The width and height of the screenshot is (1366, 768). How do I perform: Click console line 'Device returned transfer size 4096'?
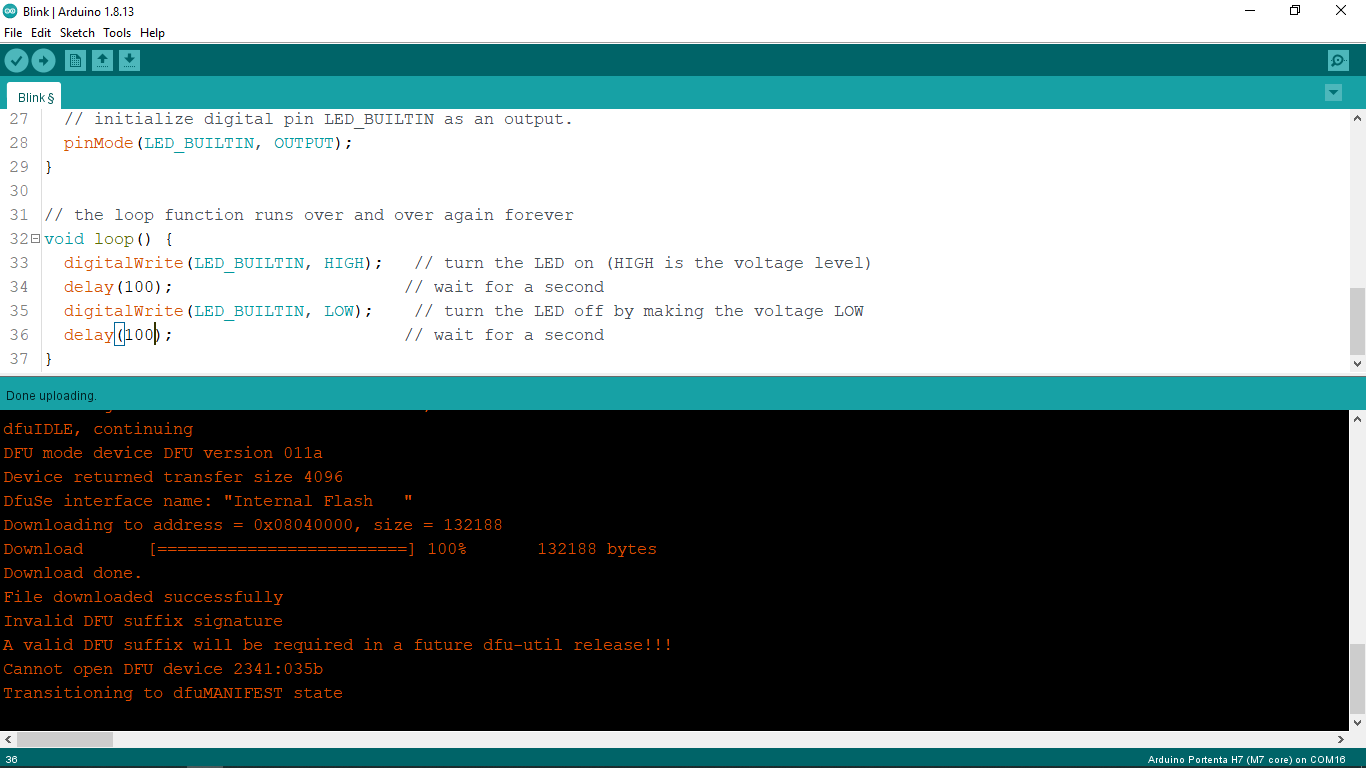click(173, 477)
